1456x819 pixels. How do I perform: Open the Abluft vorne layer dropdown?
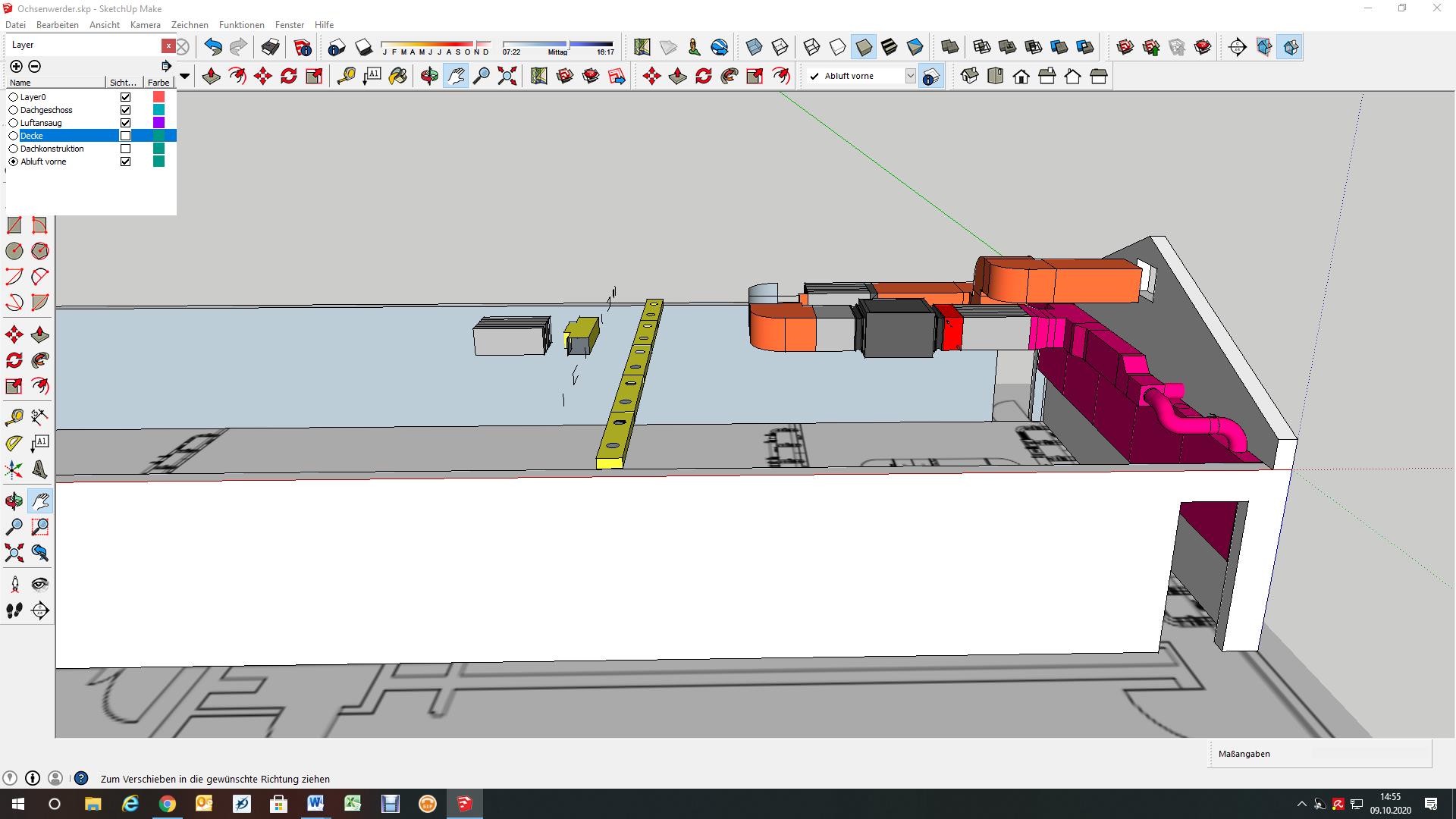pyautogui.click(x=910, y=76)
